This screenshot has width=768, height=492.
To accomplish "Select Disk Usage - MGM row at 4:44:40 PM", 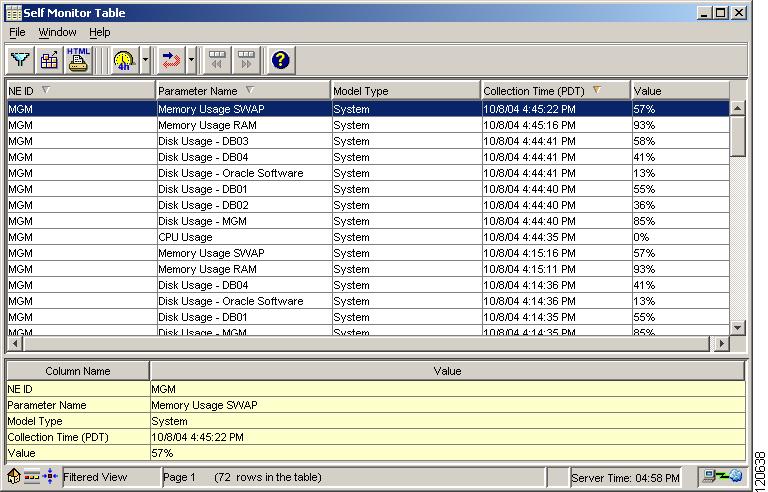I will [x=368, y=221].
